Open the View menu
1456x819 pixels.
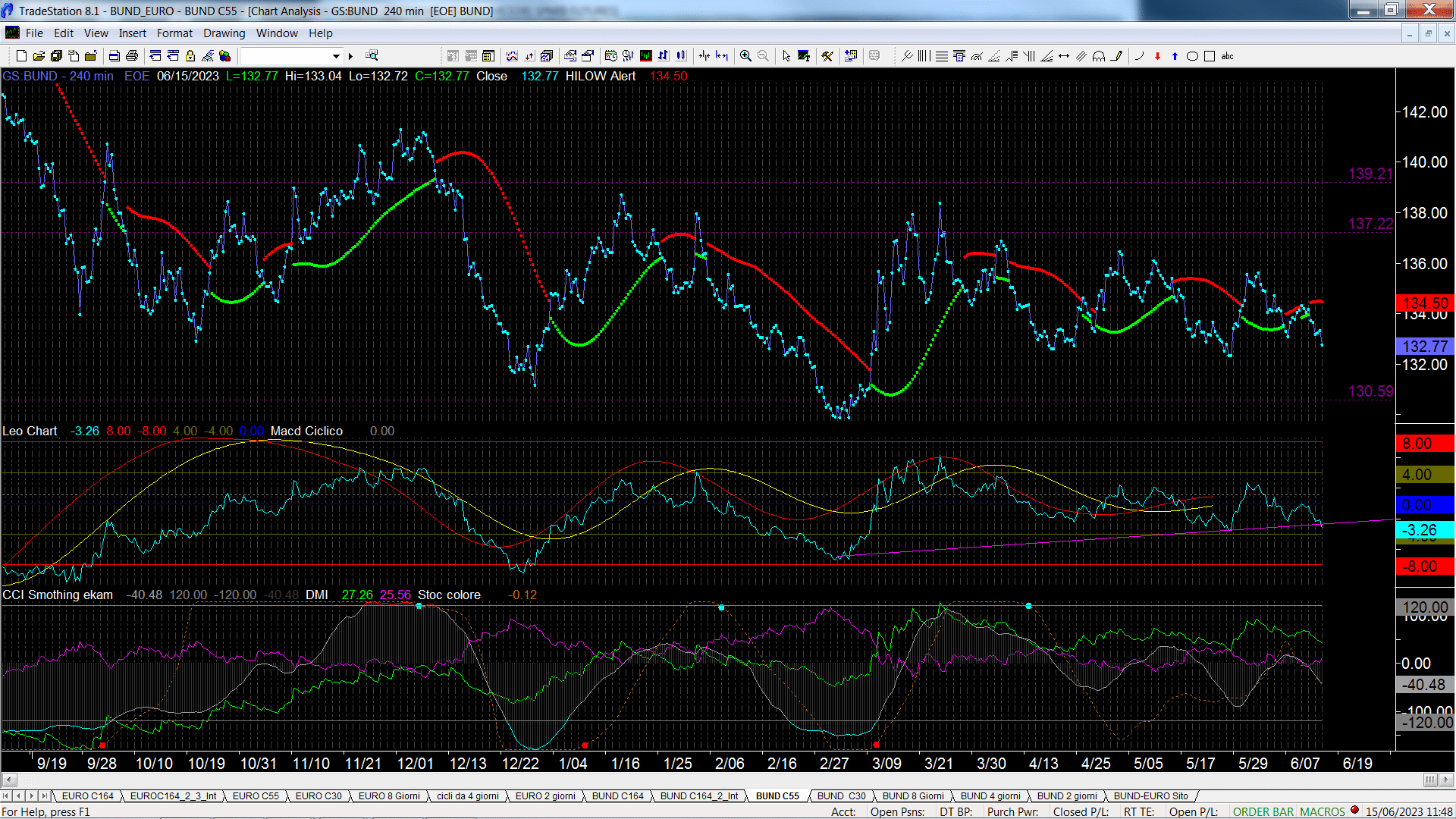coord(96,33)
